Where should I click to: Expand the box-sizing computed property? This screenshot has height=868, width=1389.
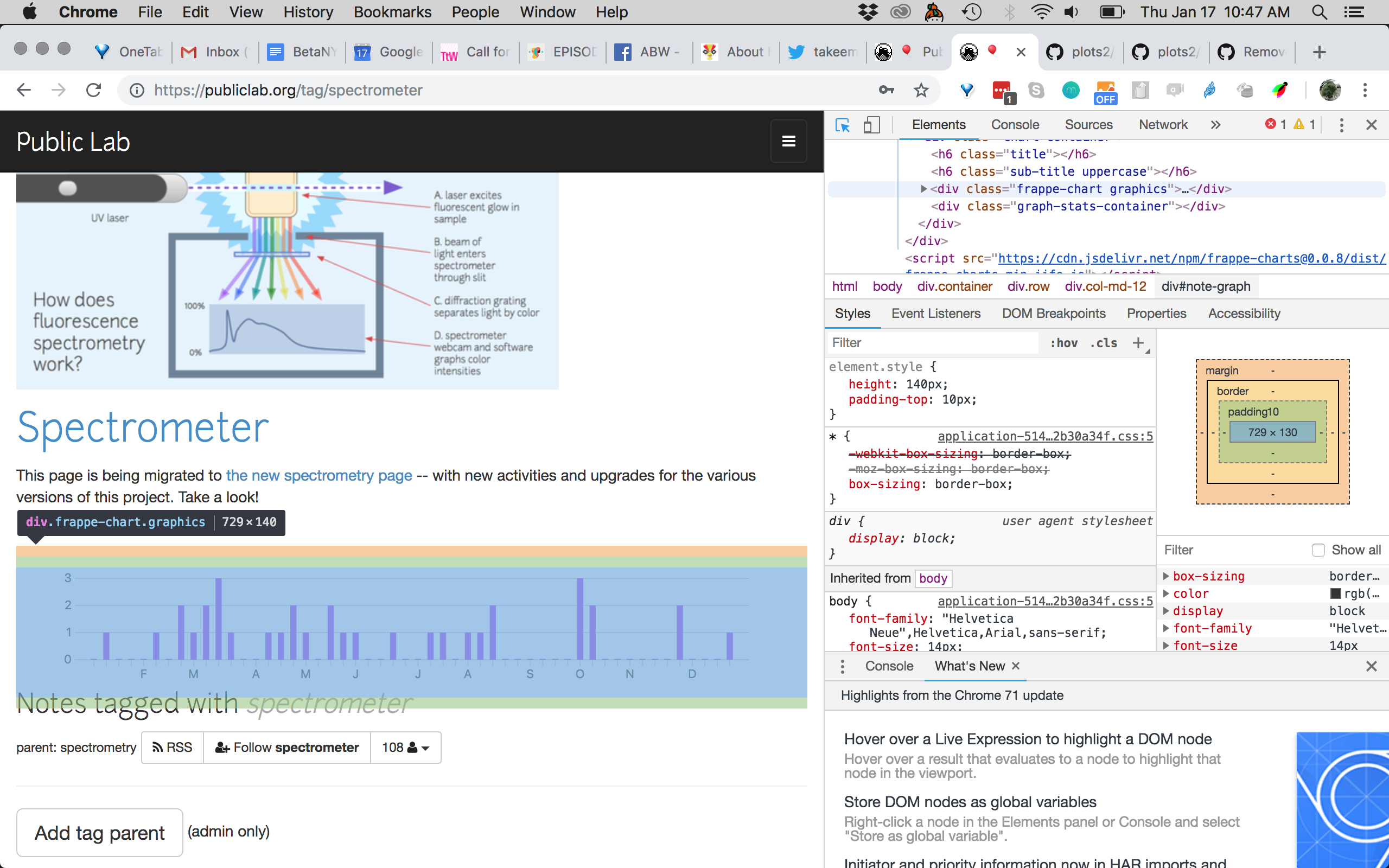click(1168, 576)
